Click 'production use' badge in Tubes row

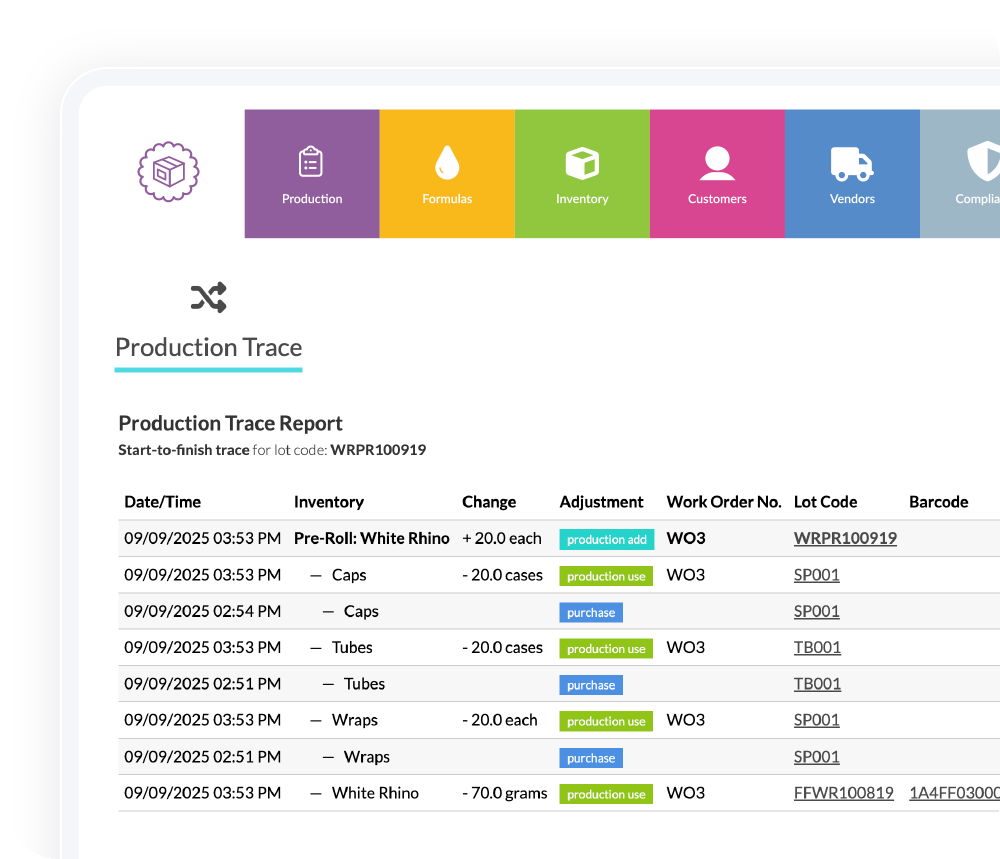606,649
